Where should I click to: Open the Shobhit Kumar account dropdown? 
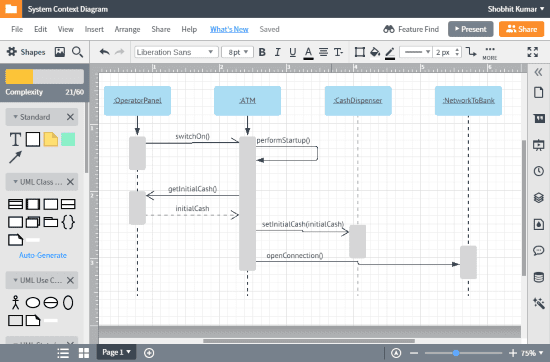[x=515, y=9]
